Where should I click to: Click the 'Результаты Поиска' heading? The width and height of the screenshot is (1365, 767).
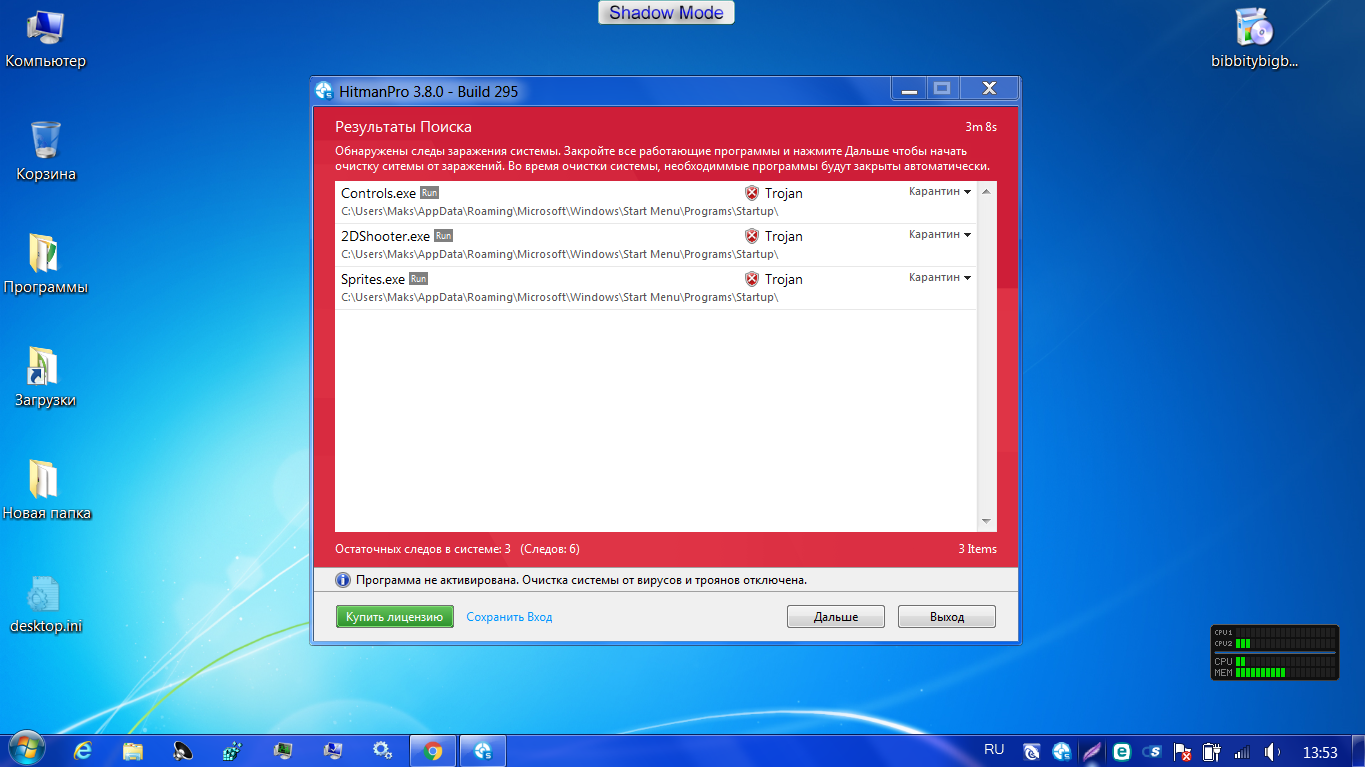(403, 127)
